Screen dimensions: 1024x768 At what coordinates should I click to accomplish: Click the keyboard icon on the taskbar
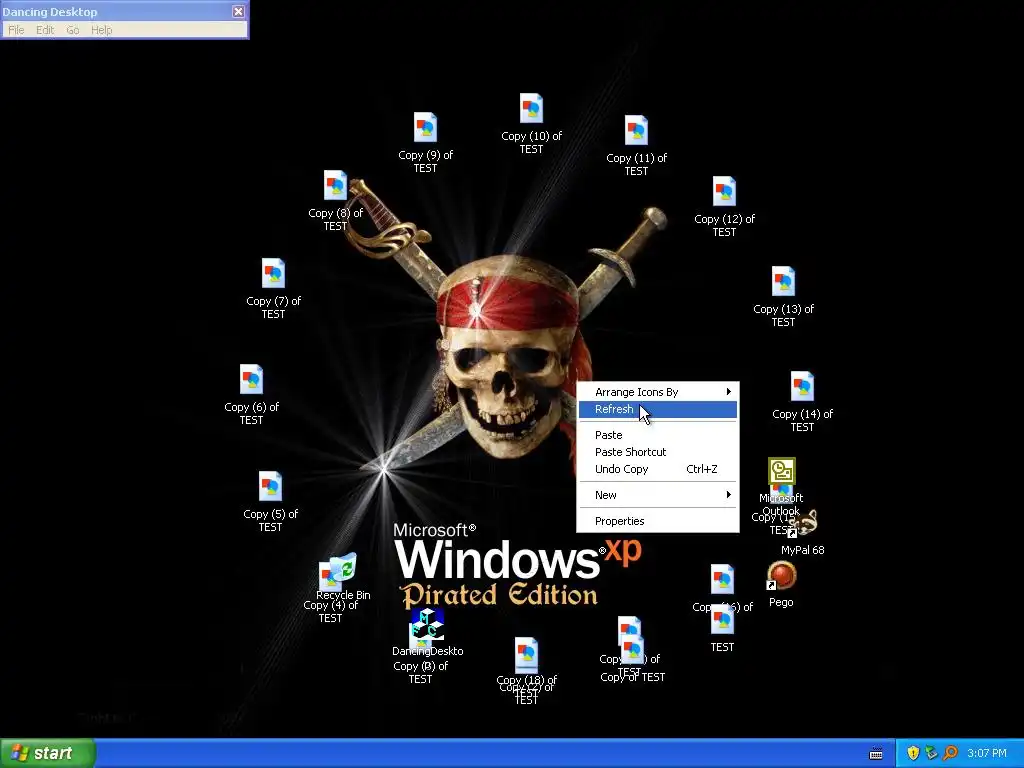[876, 754]
